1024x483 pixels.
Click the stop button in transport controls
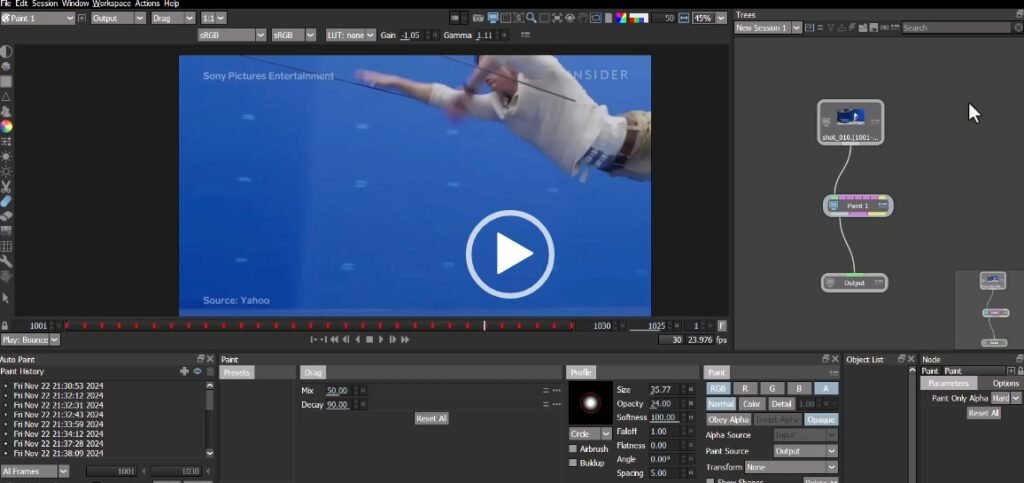[369, 339]
